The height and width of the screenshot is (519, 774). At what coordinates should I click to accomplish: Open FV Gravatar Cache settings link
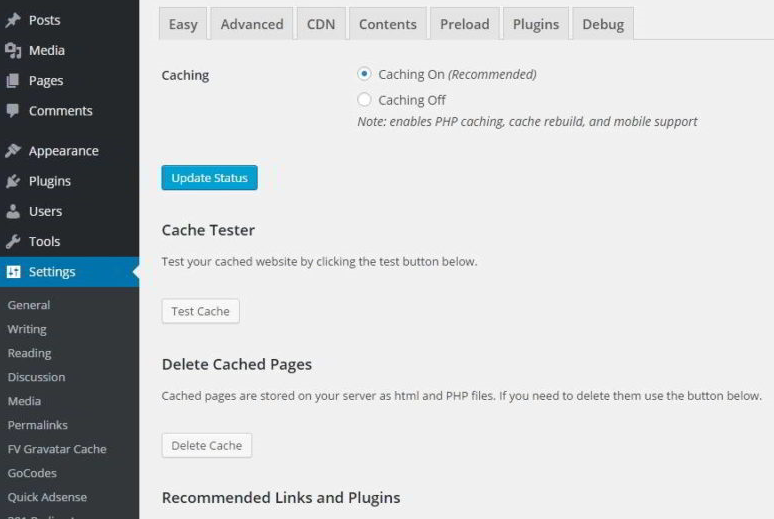tap(57, 449)
